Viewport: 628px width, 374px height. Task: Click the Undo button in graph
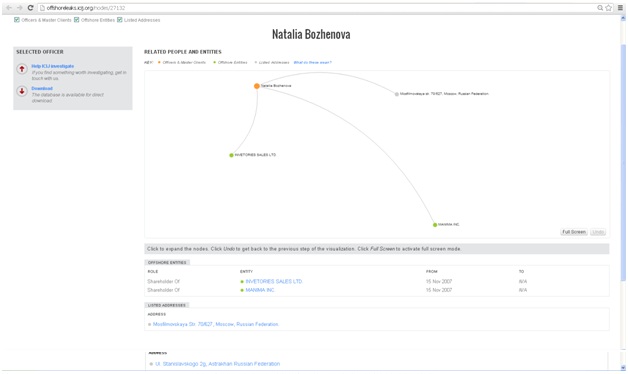(x=598, y=232)
